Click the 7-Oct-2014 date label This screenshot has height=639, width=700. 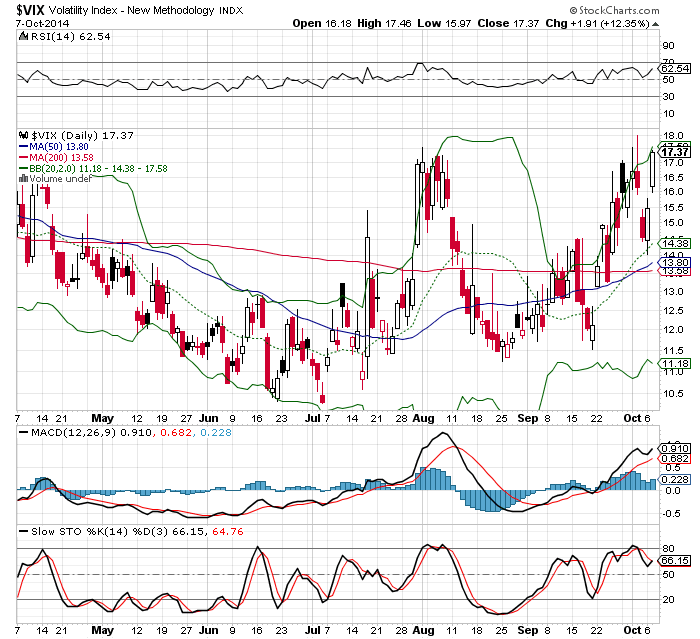[42, 23]
